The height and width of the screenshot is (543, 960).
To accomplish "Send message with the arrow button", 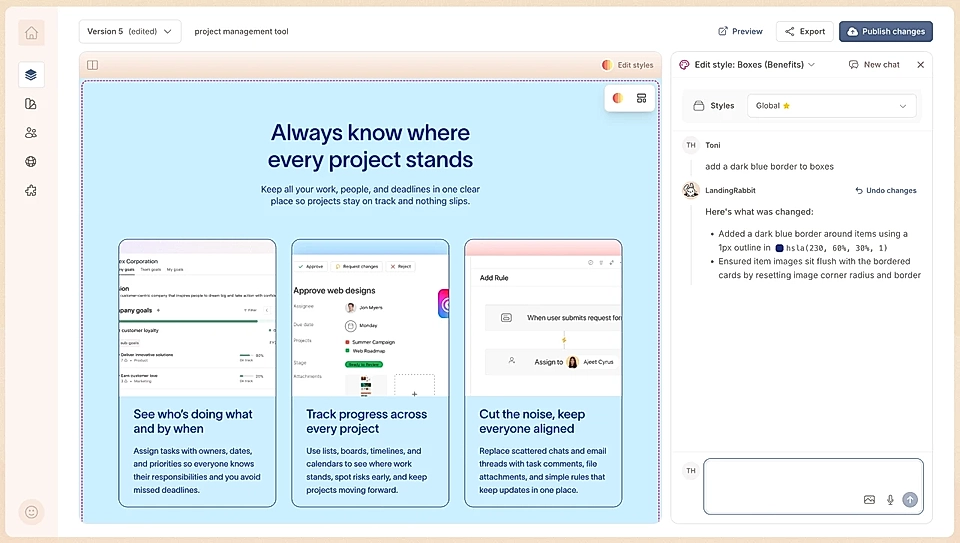I will point(910,500).
